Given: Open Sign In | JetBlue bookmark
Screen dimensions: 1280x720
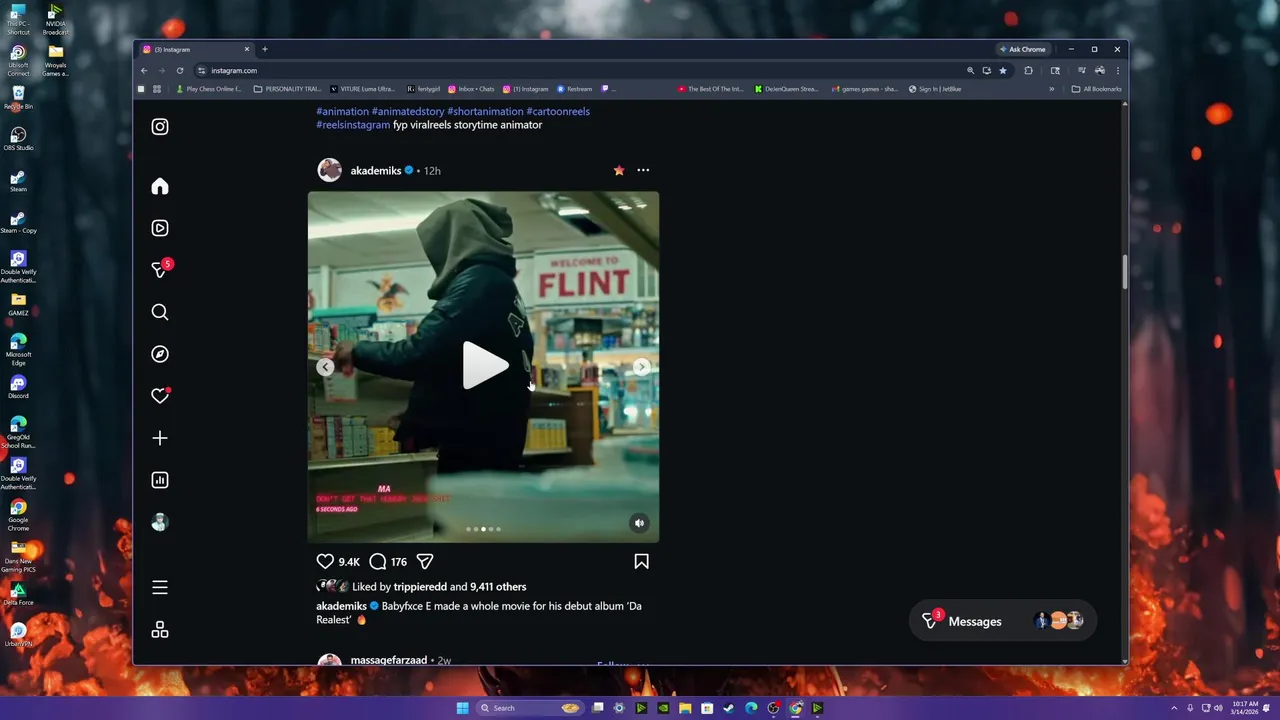Looking at the screenshot, I should pyautogui.click(x=936, y=89).
